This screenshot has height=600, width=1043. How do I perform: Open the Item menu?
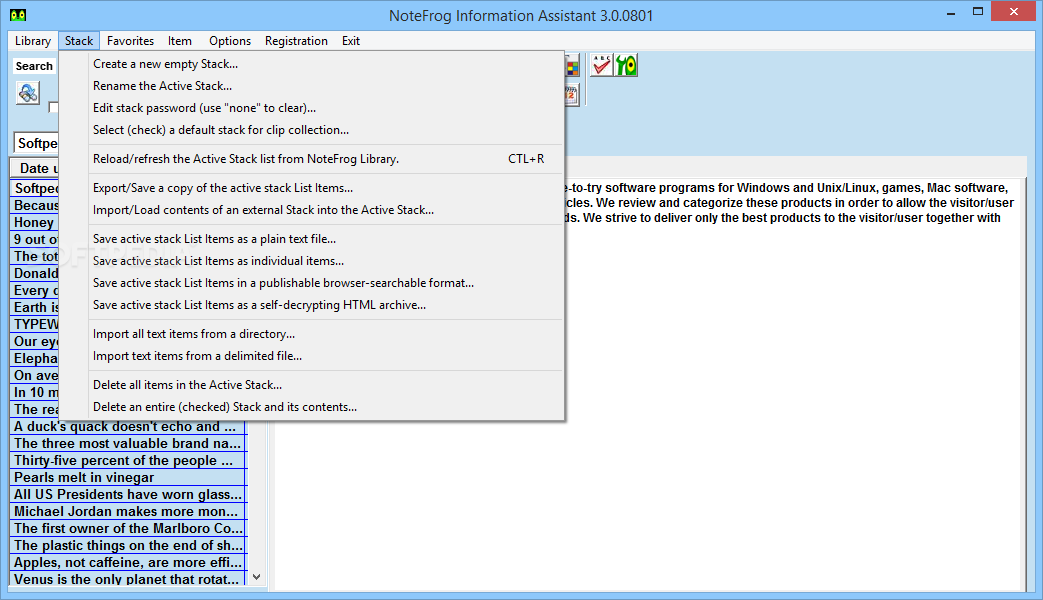(180, 41)
